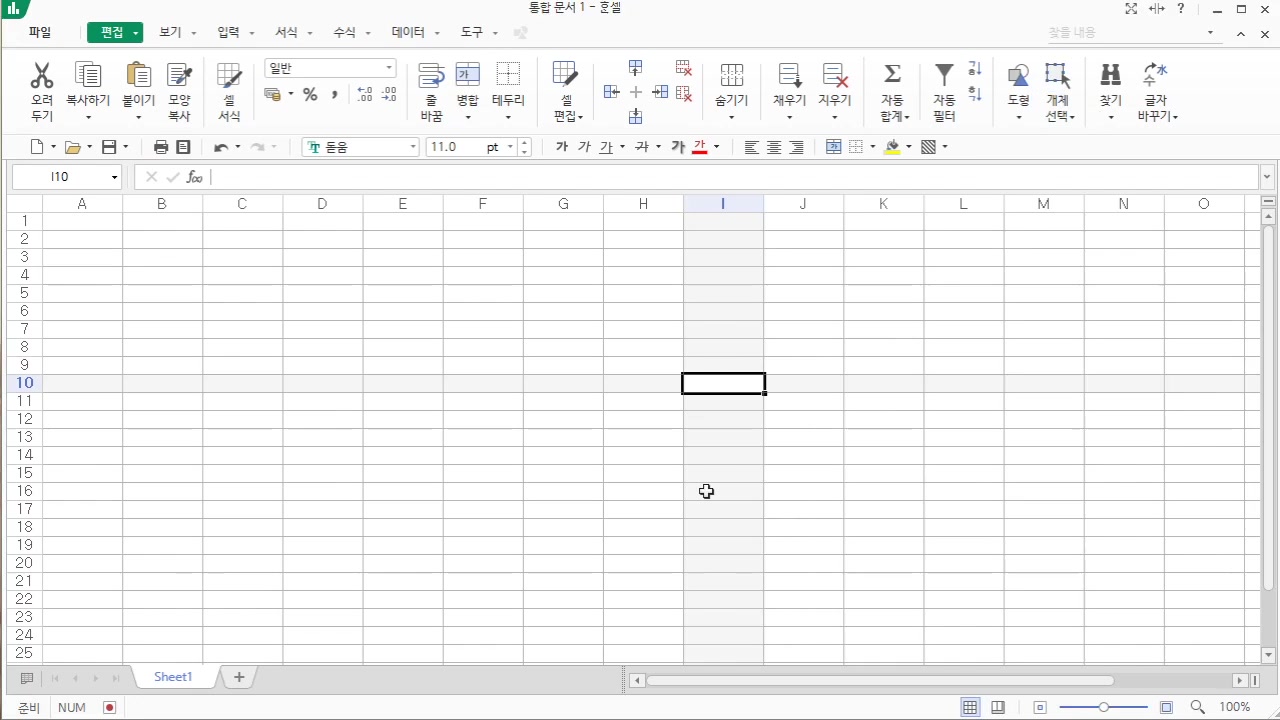Open 셀 서식 cell format icon
The height and width of the screenshot is (720, 1280).
pyautogui.click(x=229, y=76)
